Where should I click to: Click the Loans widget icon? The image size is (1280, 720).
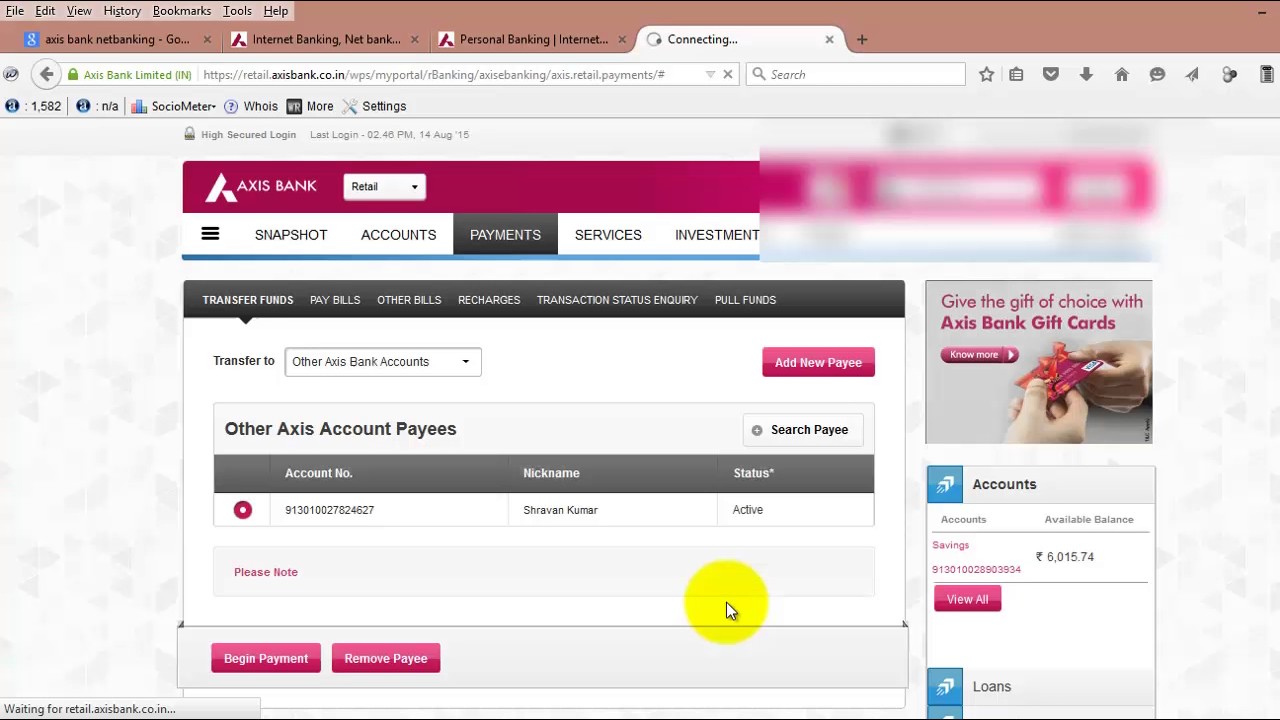coord(945,686)
